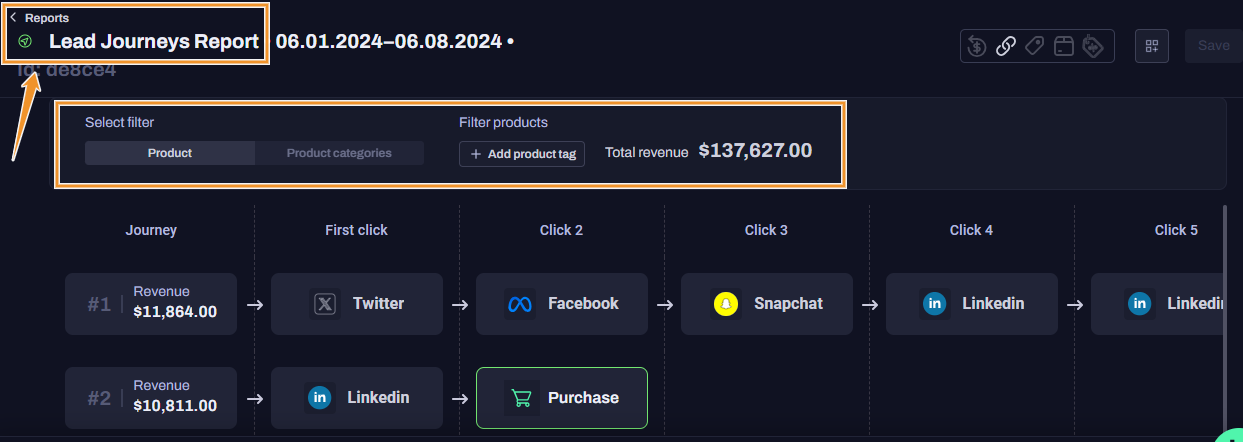This screenshot has width=1243, height=442.
Task: Click the refund dollar icon in toolbar
Action: [x=977, y=46]
